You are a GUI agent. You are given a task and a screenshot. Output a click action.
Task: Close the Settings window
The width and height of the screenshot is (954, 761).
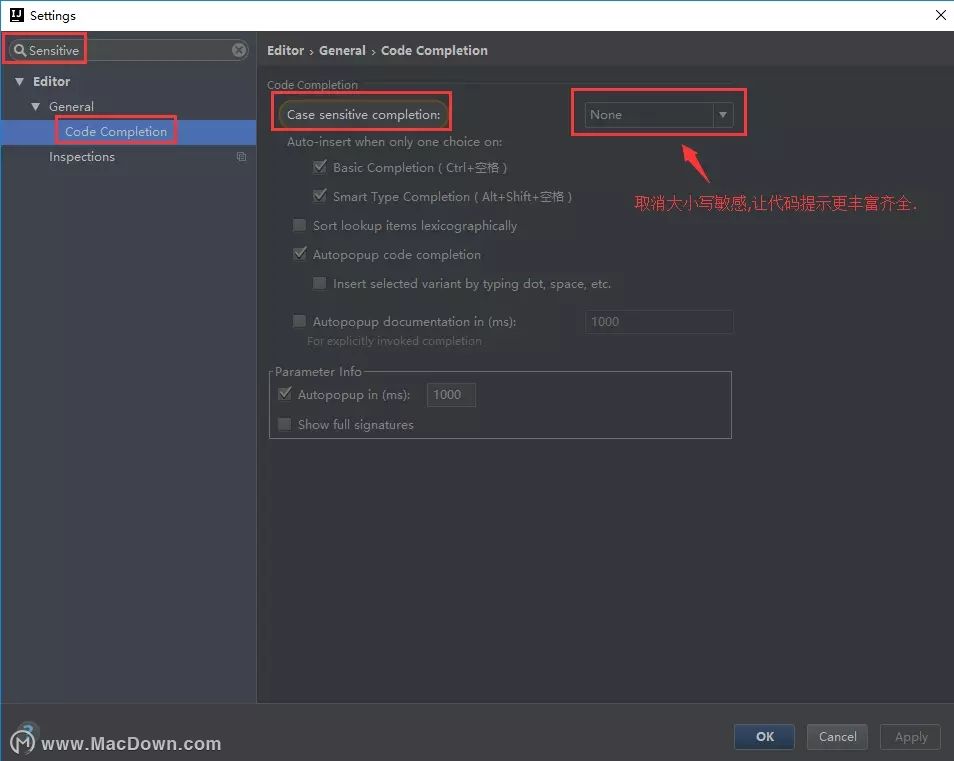(x=941, y=15)
